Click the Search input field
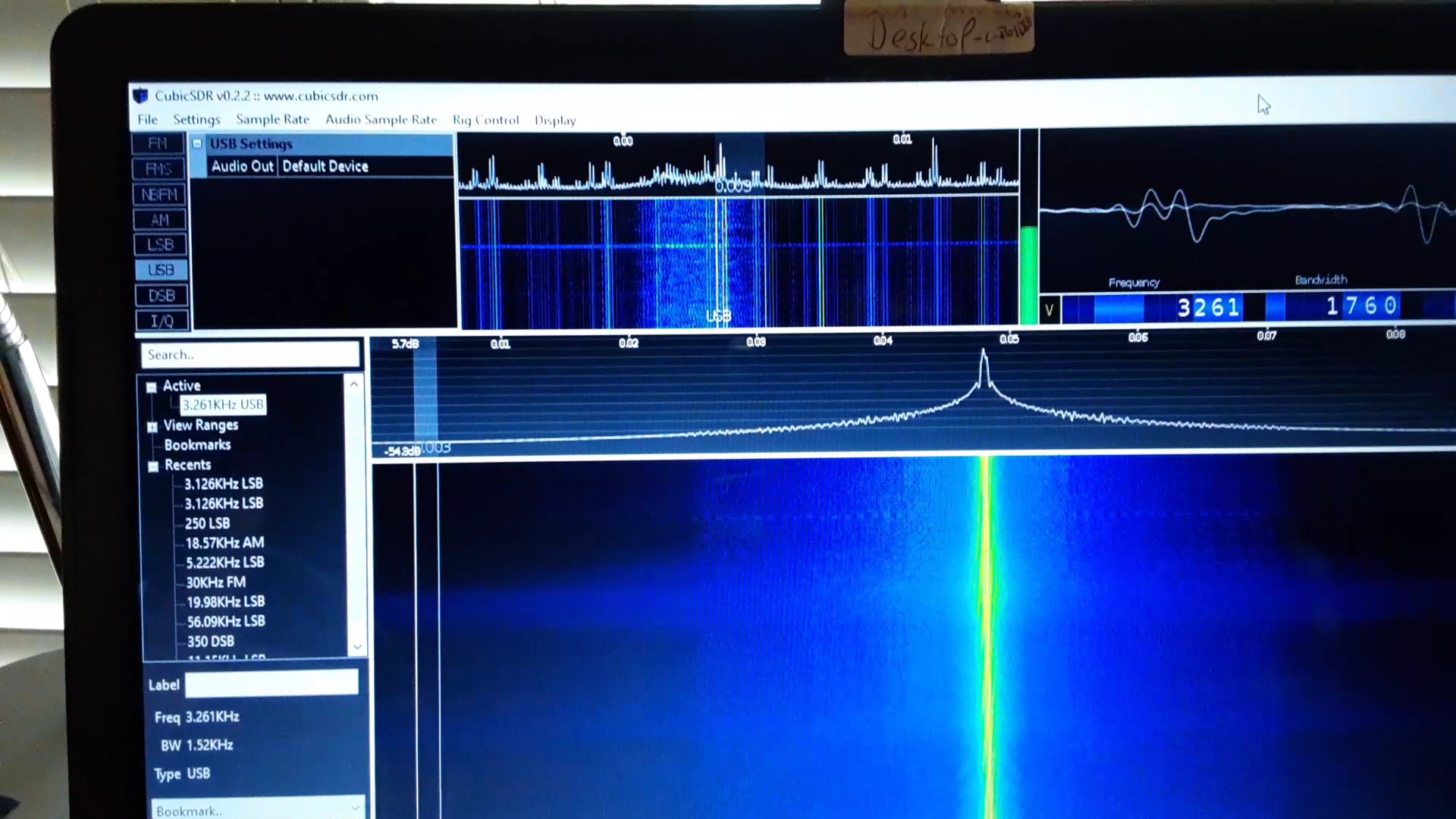The image size is (1456, 819). [x=249, y=355]
